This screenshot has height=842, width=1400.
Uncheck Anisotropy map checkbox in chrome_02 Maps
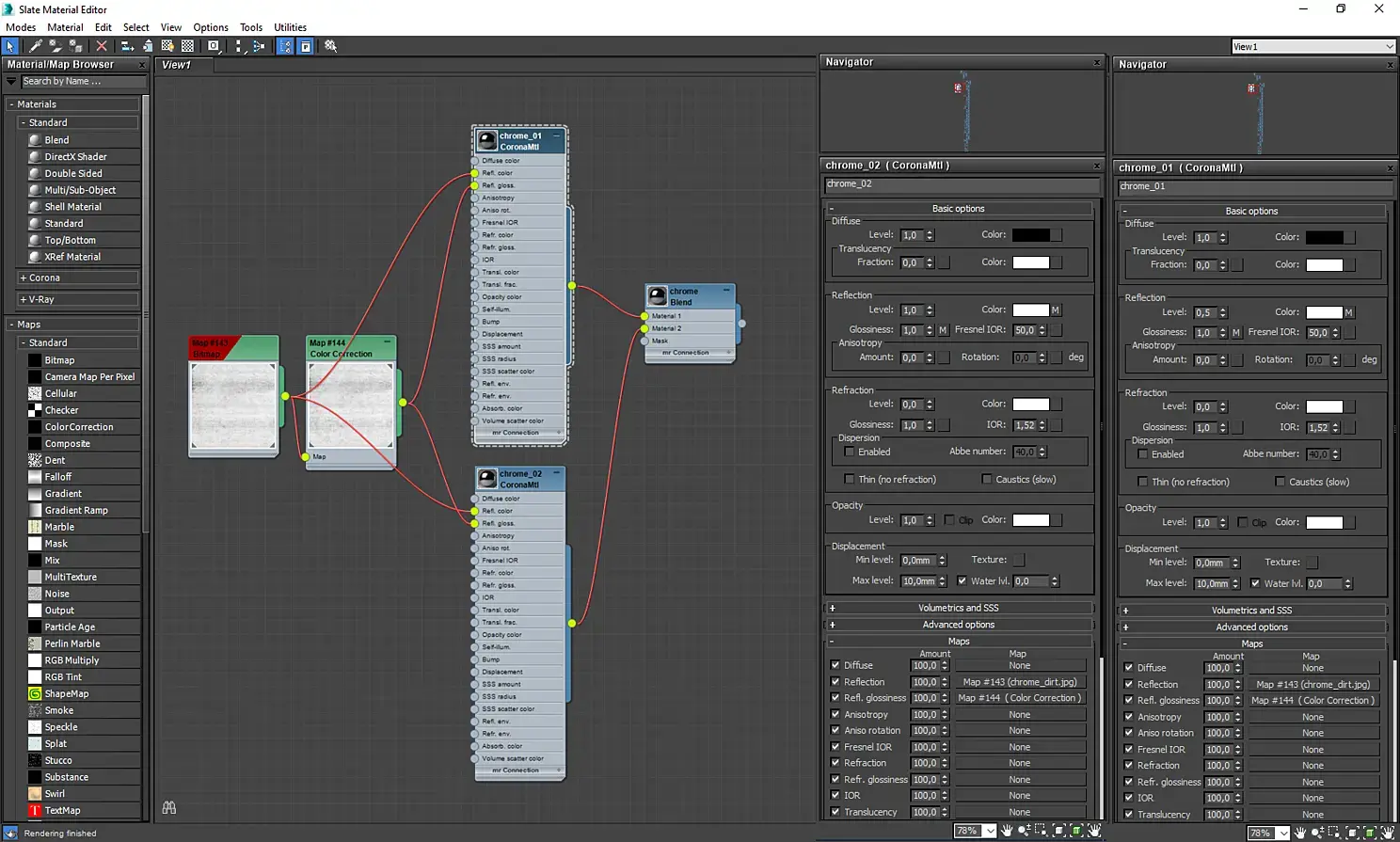(835, 714)
